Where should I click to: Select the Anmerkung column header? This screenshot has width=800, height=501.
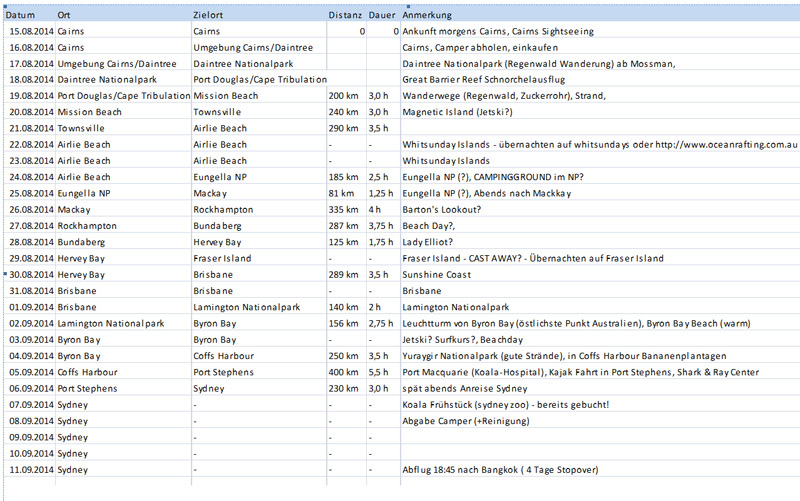pyautogui.click(x=427, y=15)
